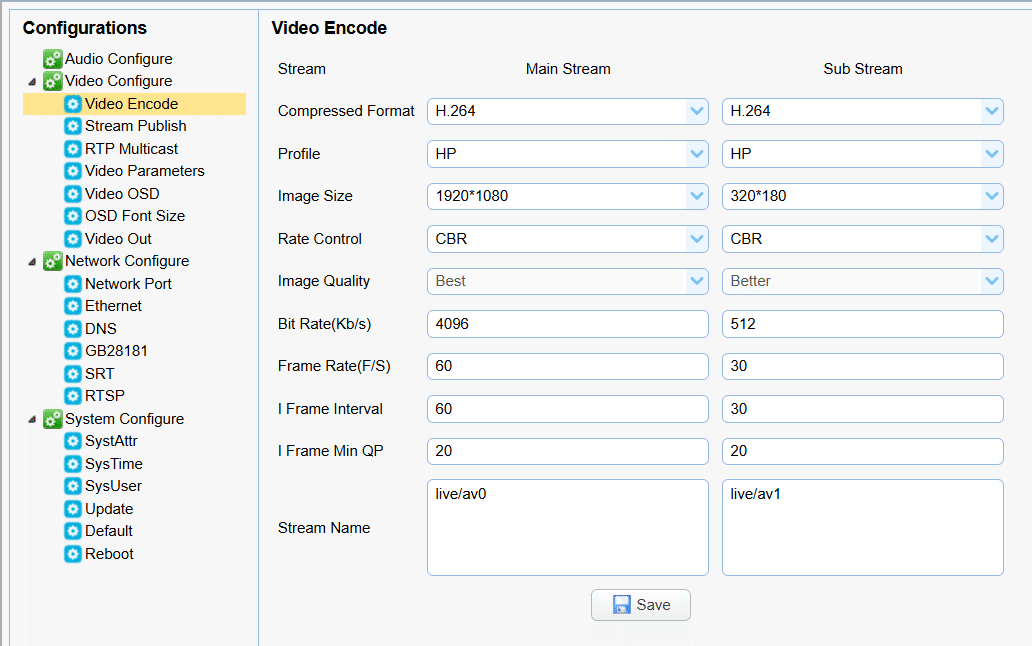This screenshot has height=646, width=1032.
Task: Select the SysTime menu entry
Action: (x=113, y=464)
